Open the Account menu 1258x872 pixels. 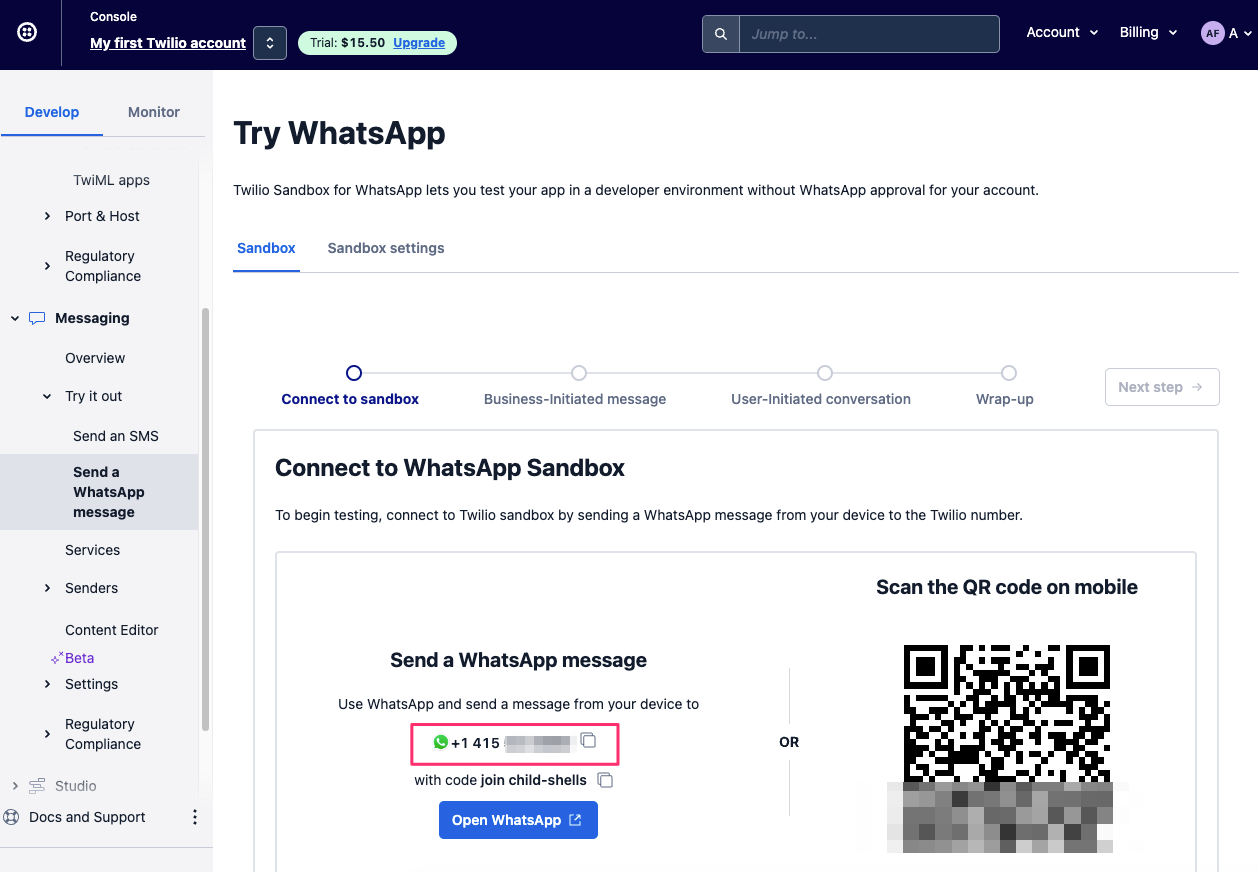coord(1062,33)
